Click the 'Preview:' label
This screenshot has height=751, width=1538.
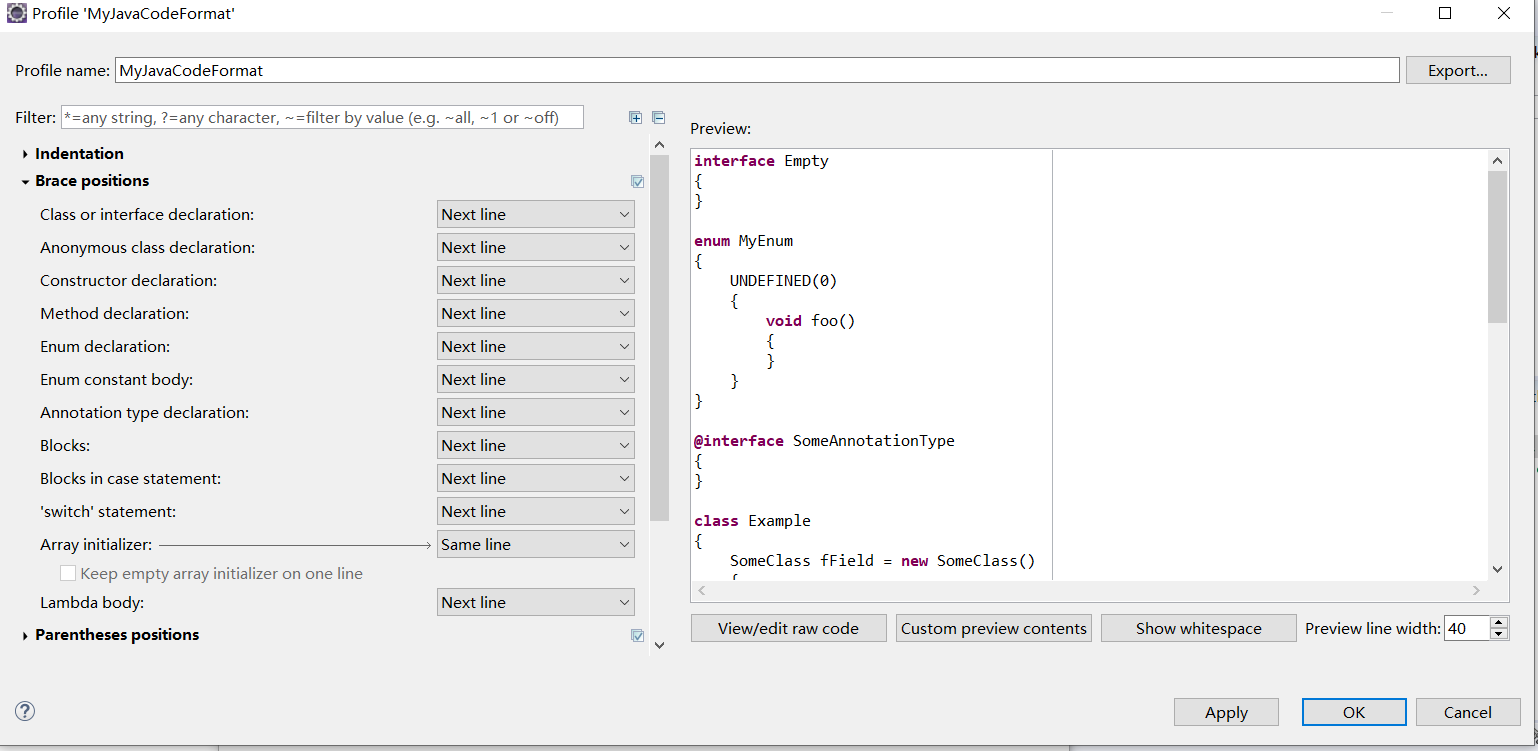[720, 129]
